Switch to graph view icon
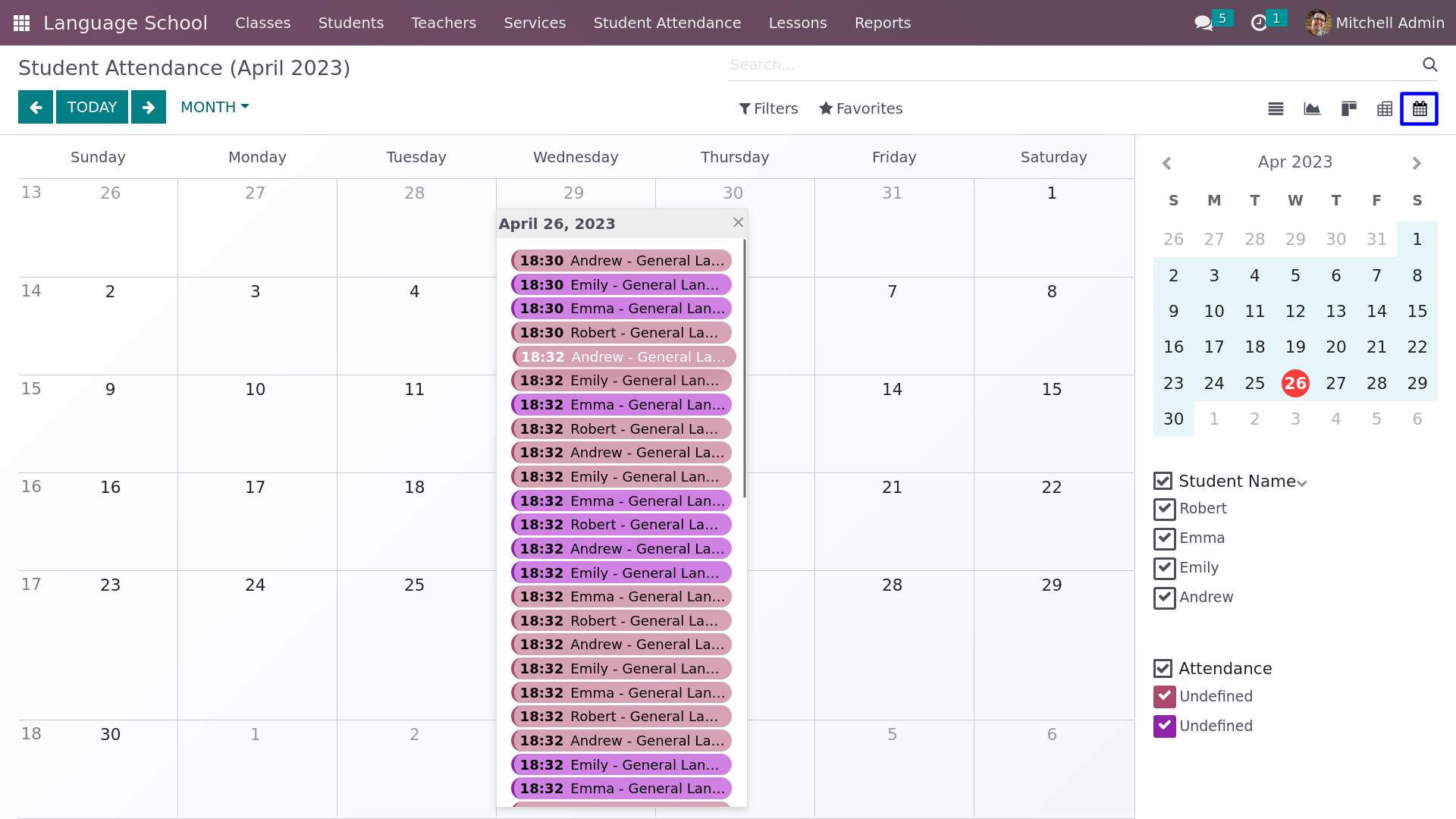 (x=1312, y=108)
